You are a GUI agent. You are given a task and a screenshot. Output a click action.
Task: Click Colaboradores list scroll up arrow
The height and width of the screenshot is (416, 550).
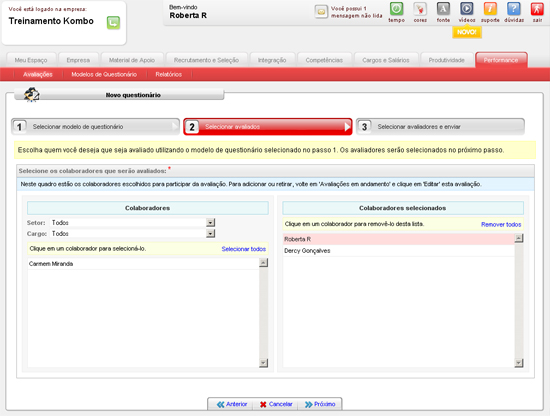pyautogui.click(x=263, y=263)
